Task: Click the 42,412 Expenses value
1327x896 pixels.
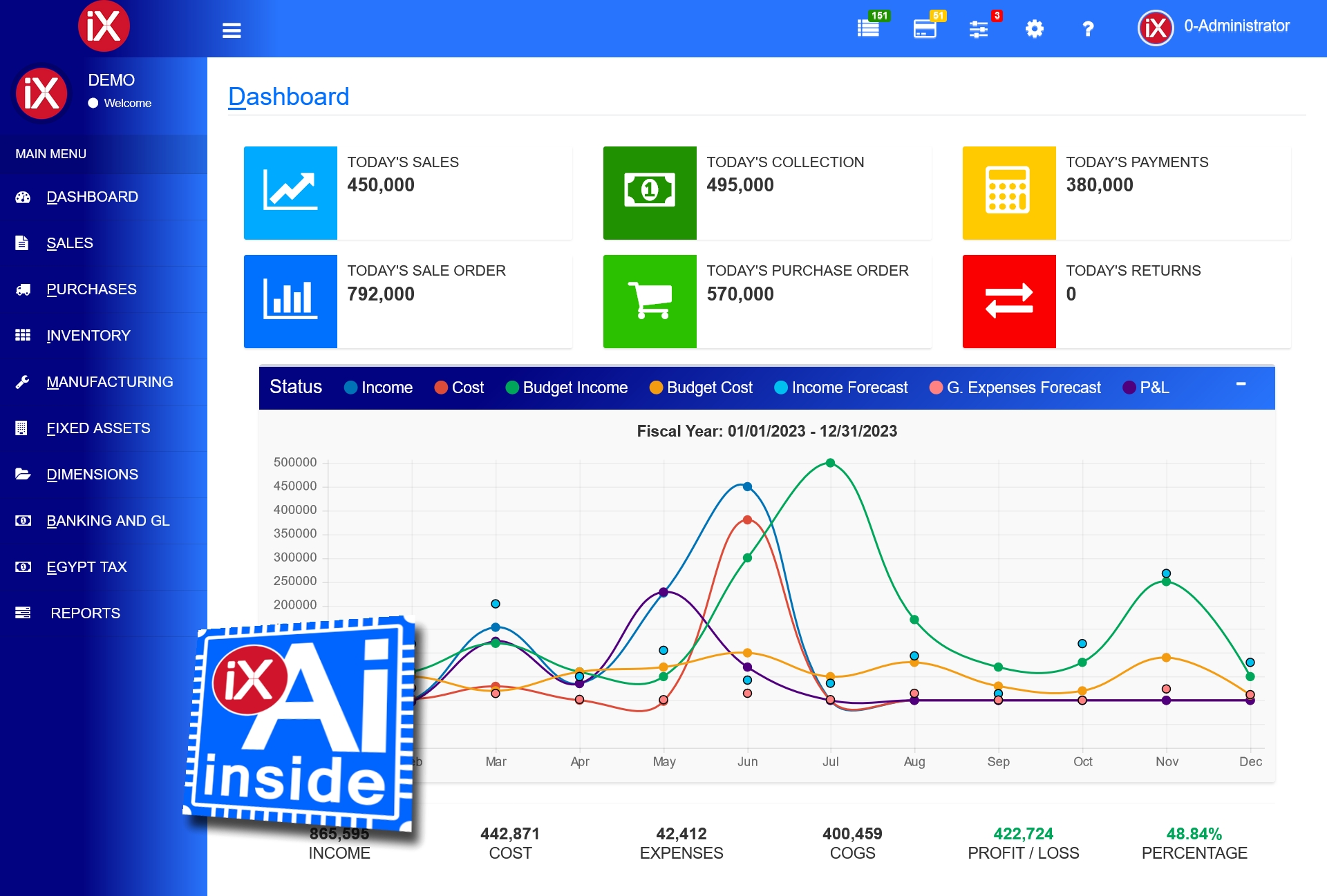Action: click(681, 834)
